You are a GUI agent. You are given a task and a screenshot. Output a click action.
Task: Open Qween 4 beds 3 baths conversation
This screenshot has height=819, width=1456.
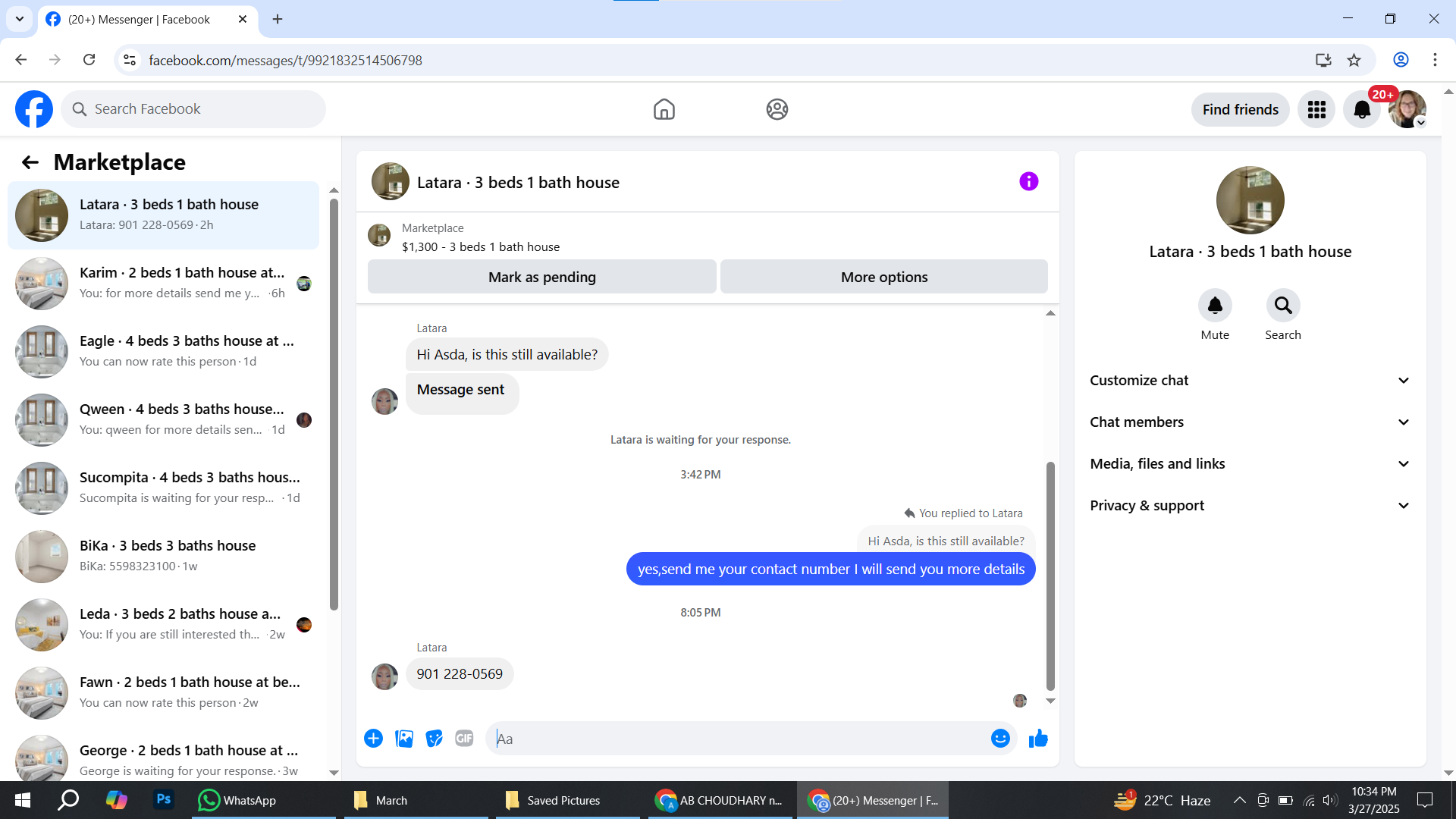(163, 420)
